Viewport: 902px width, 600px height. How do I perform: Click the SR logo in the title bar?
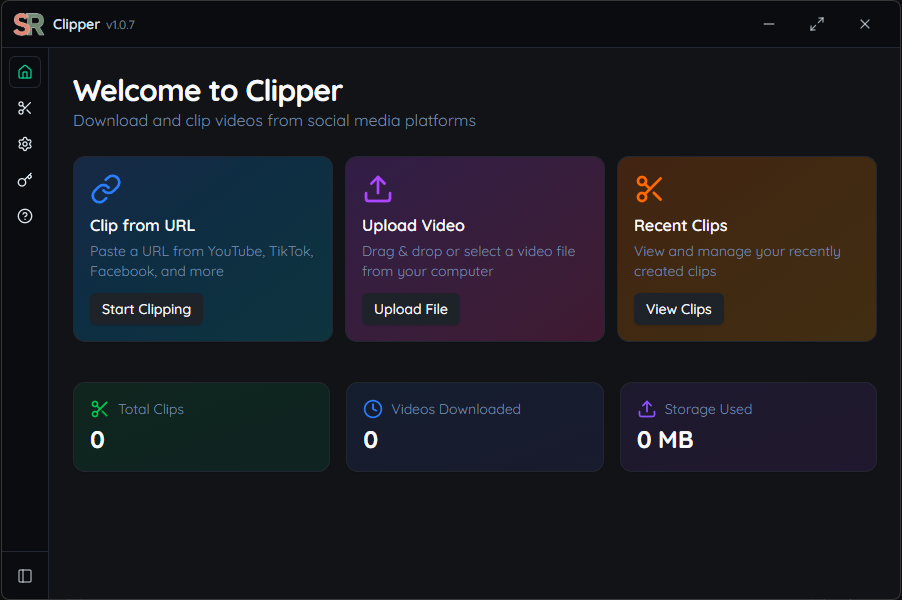27,24
